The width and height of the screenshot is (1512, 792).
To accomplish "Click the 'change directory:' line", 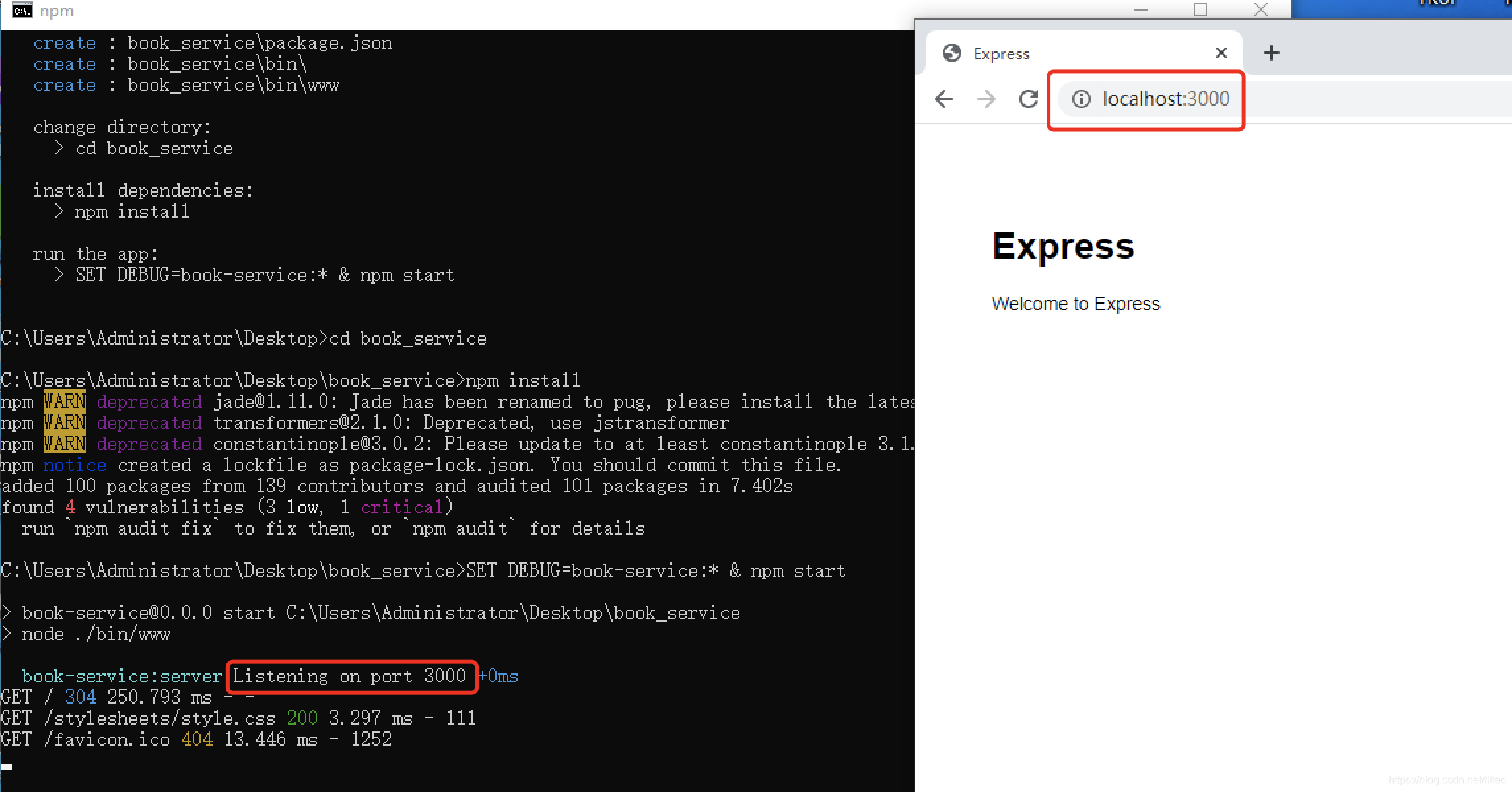I will 122,127.
